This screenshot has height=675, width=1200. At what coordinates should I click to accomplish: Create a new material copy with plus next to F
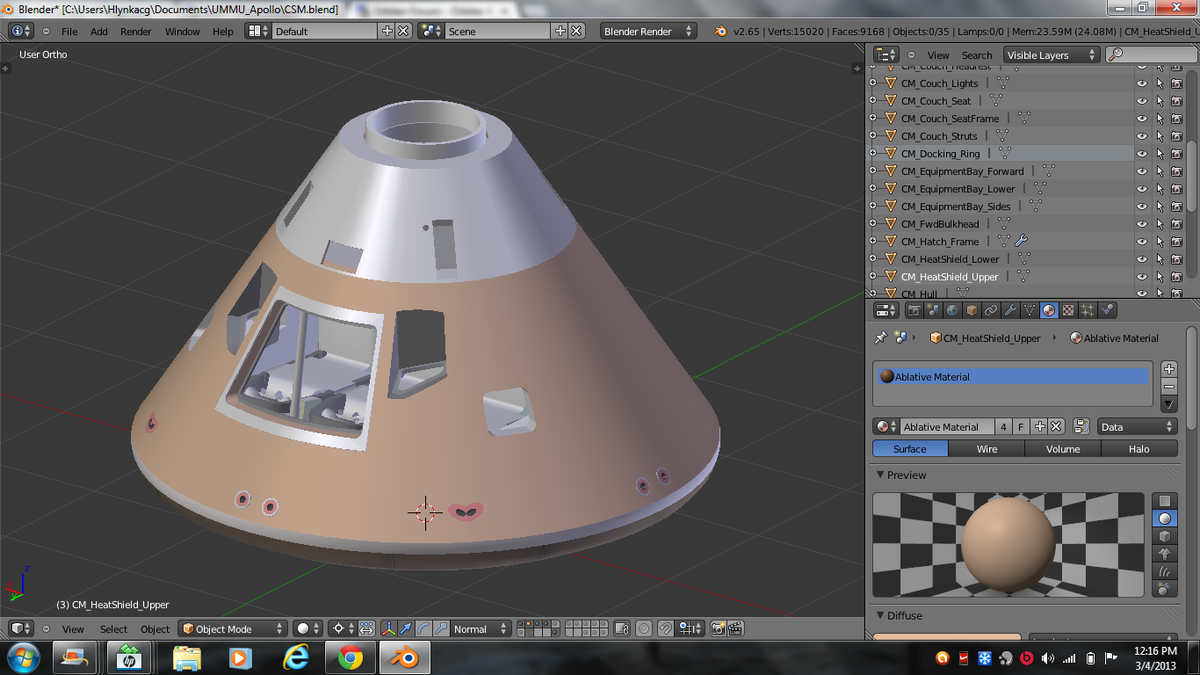[x=1039, y=427]
